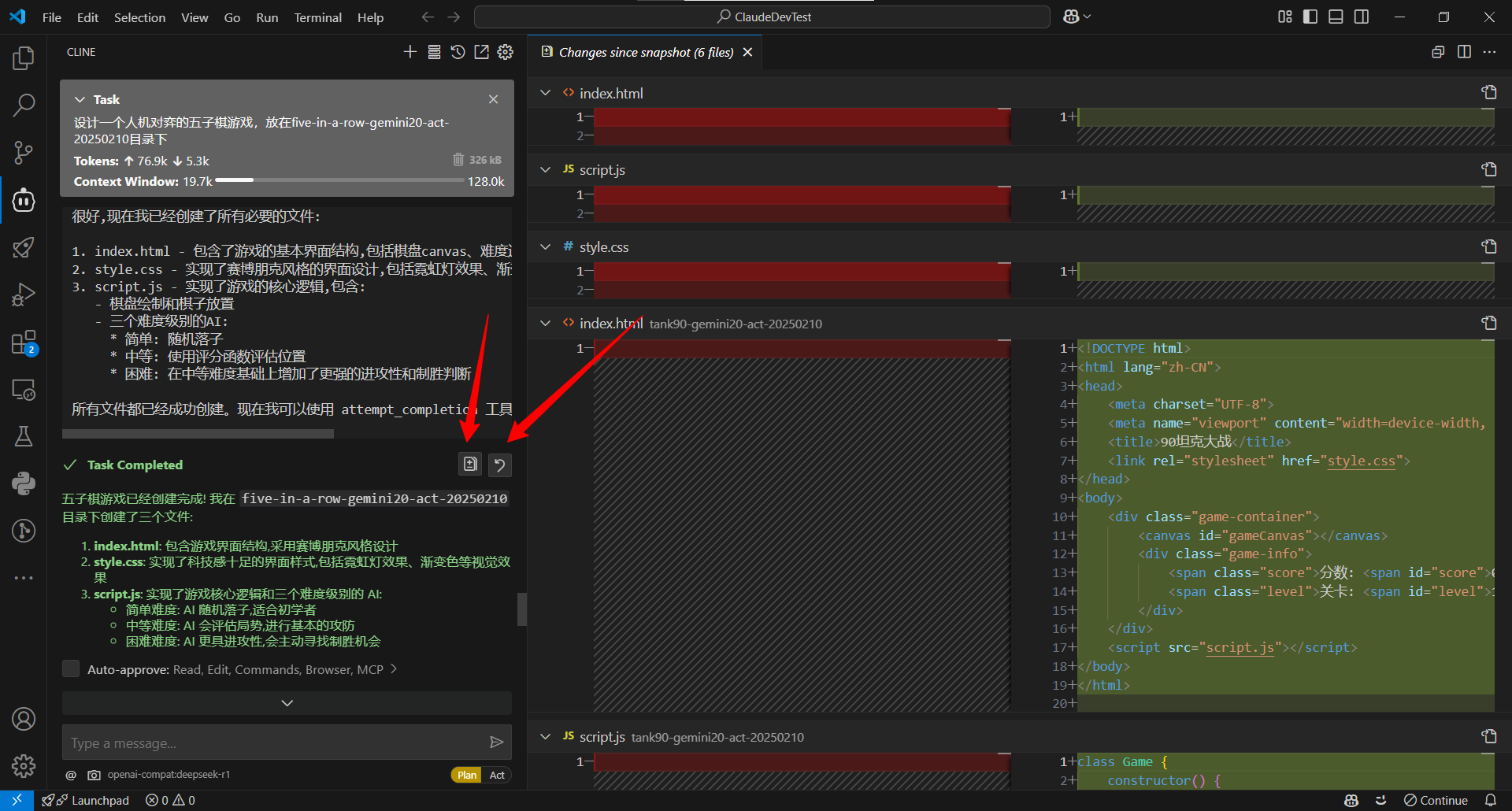
Task: Click the @ add context icon
Action: [x=71, y=775]
